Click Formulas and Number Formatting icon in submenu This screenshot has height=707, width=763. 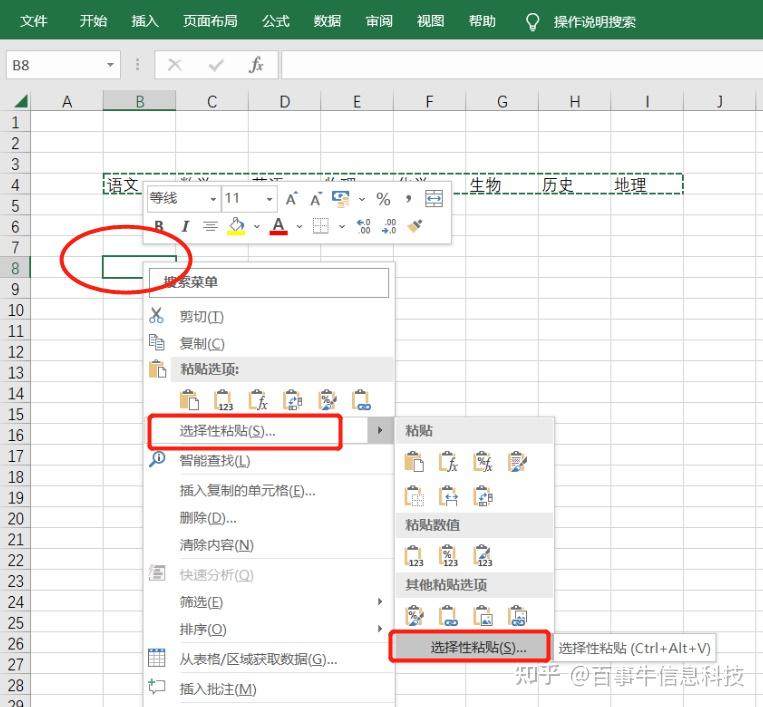click(x=483, y=462)
